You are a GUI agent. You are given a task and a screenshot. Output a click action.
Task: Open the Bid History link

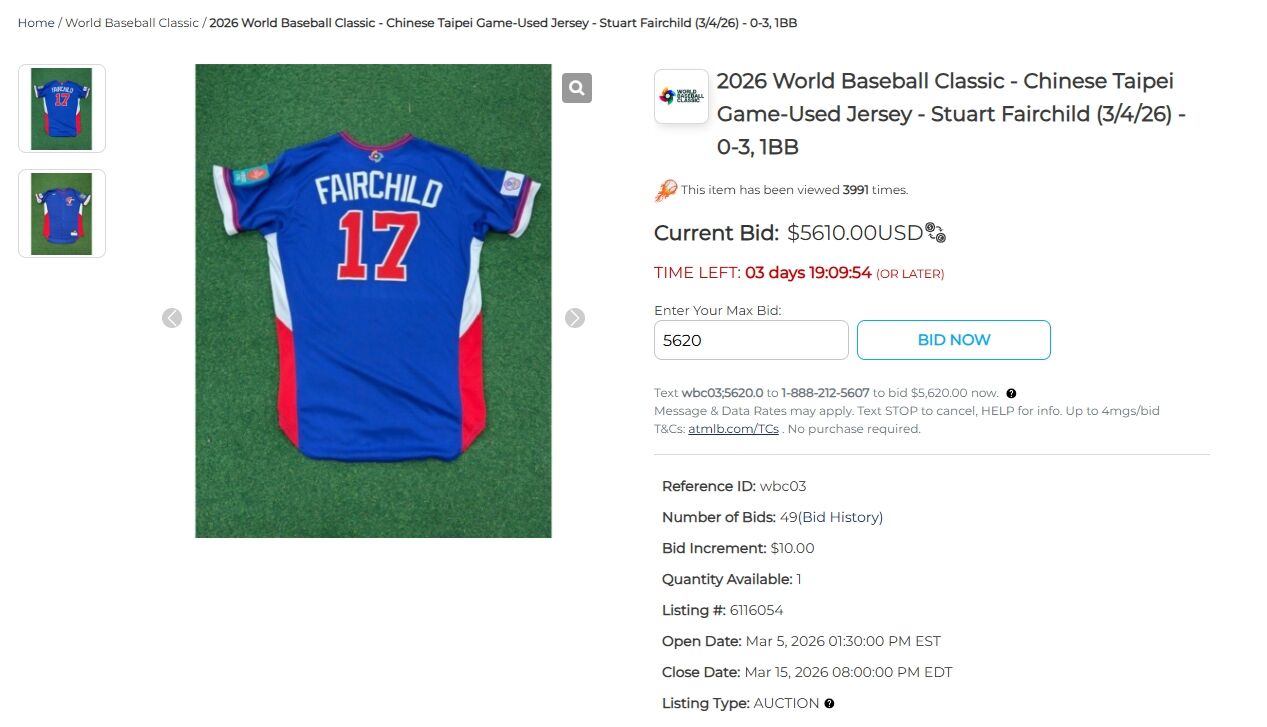click(x=840, y=517)
